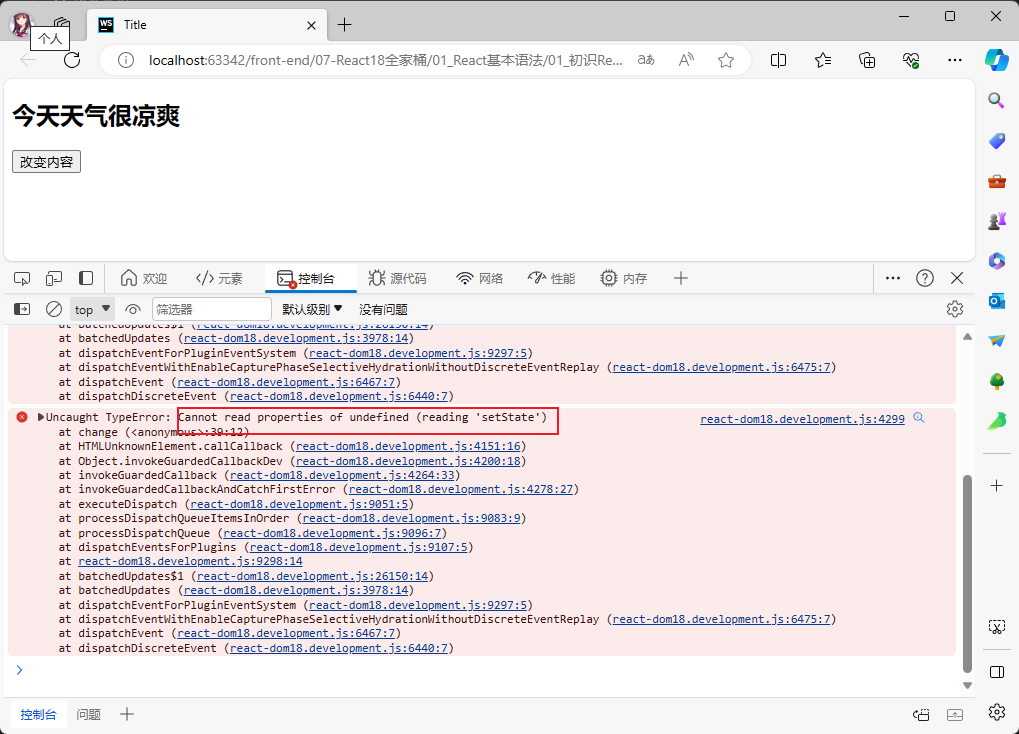This screenshot has height=734, width=1019.
Task: Expand the 默认级别 log level dropdown
Action: pos(312,309)
